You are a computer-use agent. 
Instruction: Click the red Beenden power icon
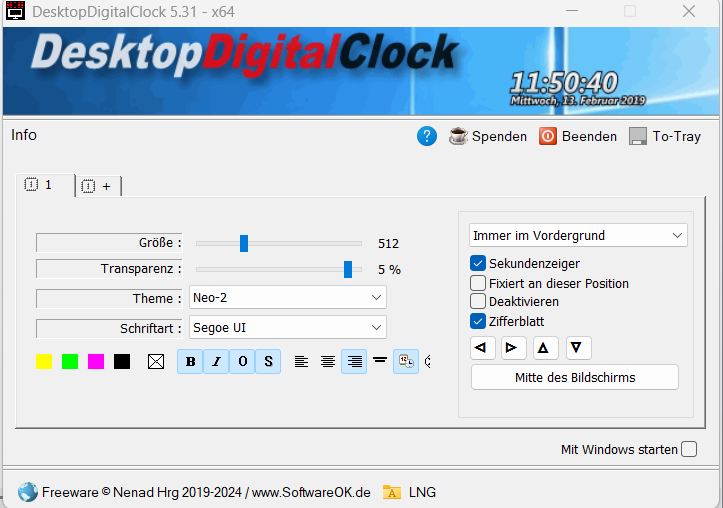548,136
